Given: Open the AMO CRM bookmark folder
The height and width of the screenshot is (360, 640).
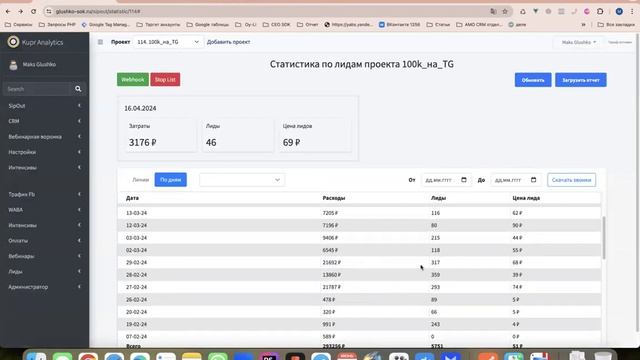Looking at the screenshot, I should pos(479,24).
